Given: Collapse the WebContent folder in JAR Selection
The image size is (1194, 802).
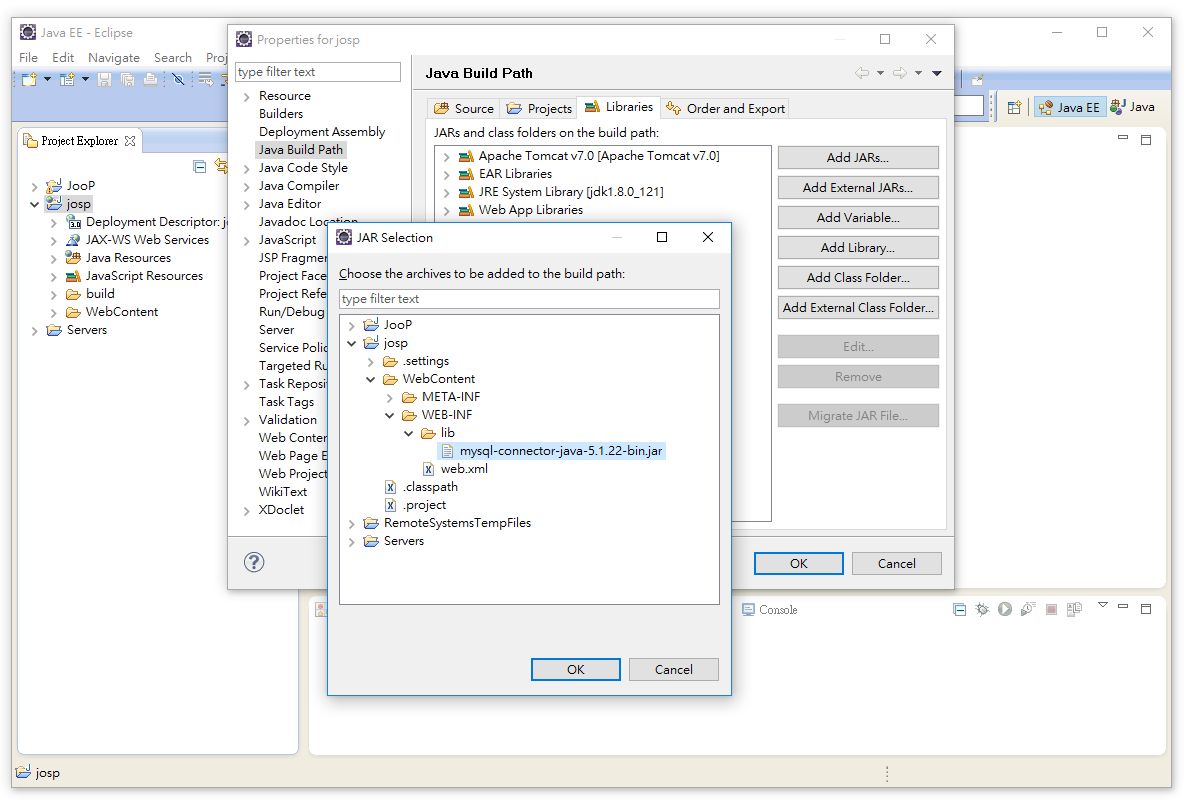Looking at the screenshot, I should 371,380.
